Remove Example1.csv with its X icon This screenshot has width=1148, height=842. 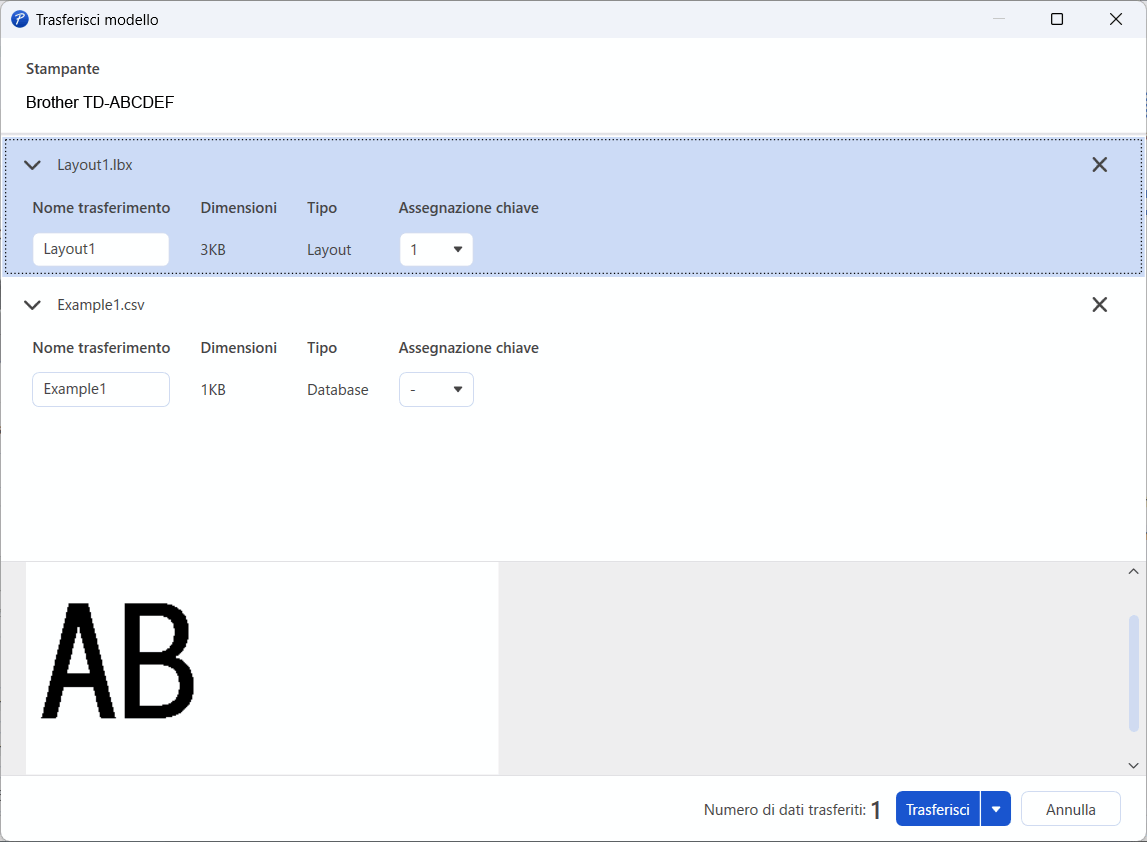coord(1099,305)
